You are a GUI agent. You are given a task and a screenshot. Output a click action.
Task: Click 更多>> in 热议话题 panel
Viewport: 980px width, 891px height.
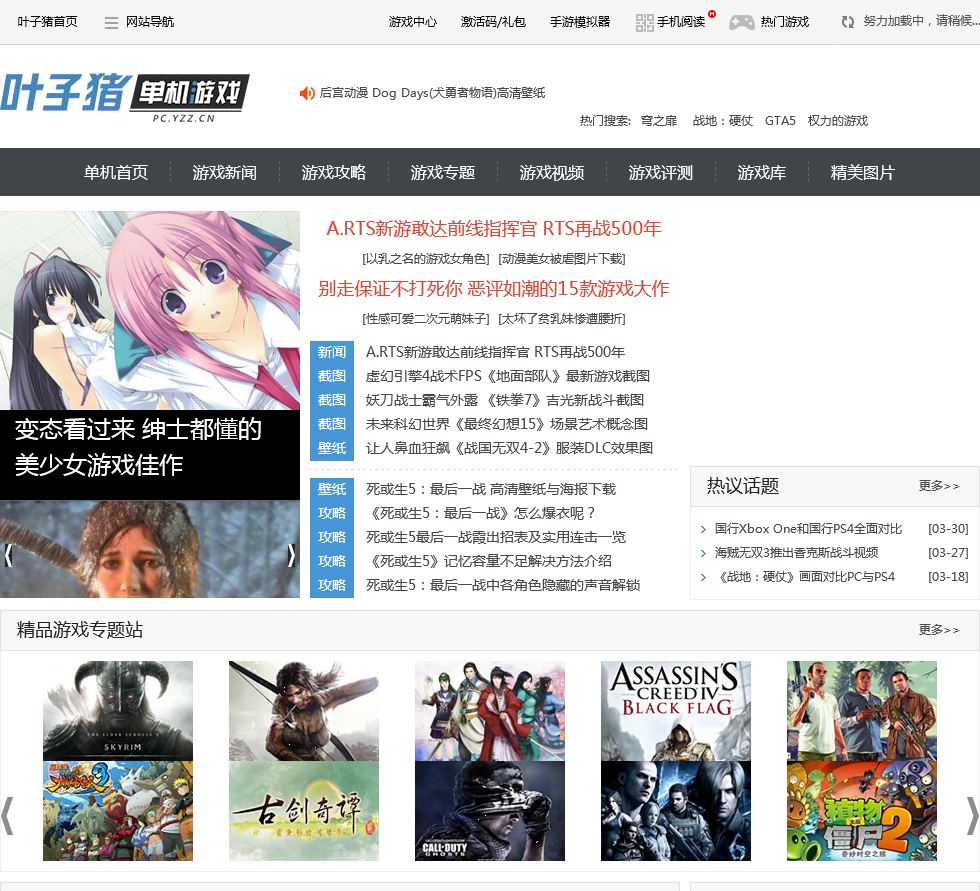(x=939, y=486)
